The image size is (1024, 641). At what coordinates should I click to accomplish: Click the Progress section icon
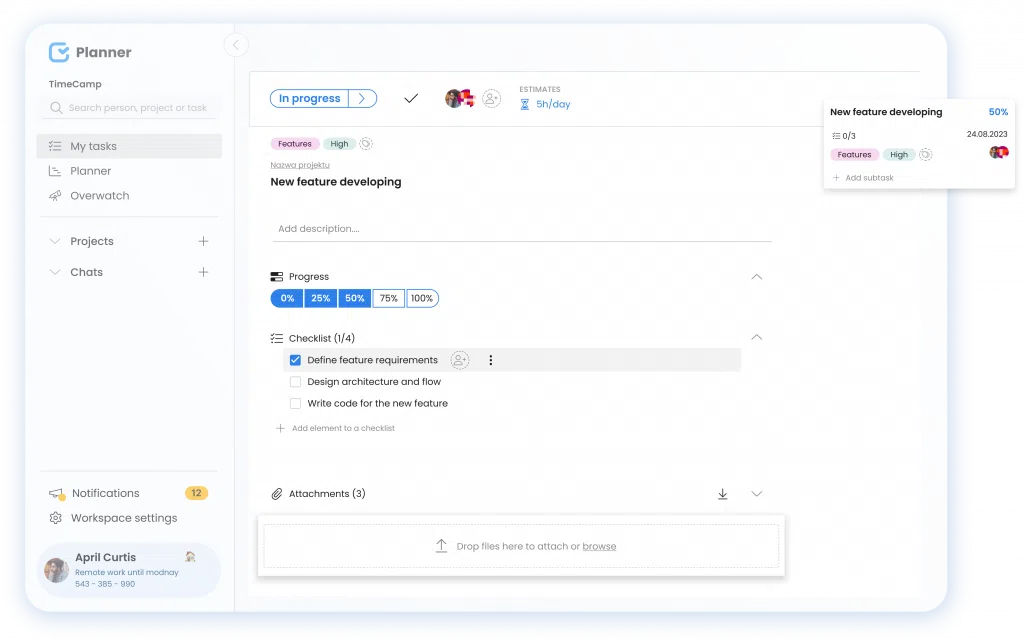(277, 277)
